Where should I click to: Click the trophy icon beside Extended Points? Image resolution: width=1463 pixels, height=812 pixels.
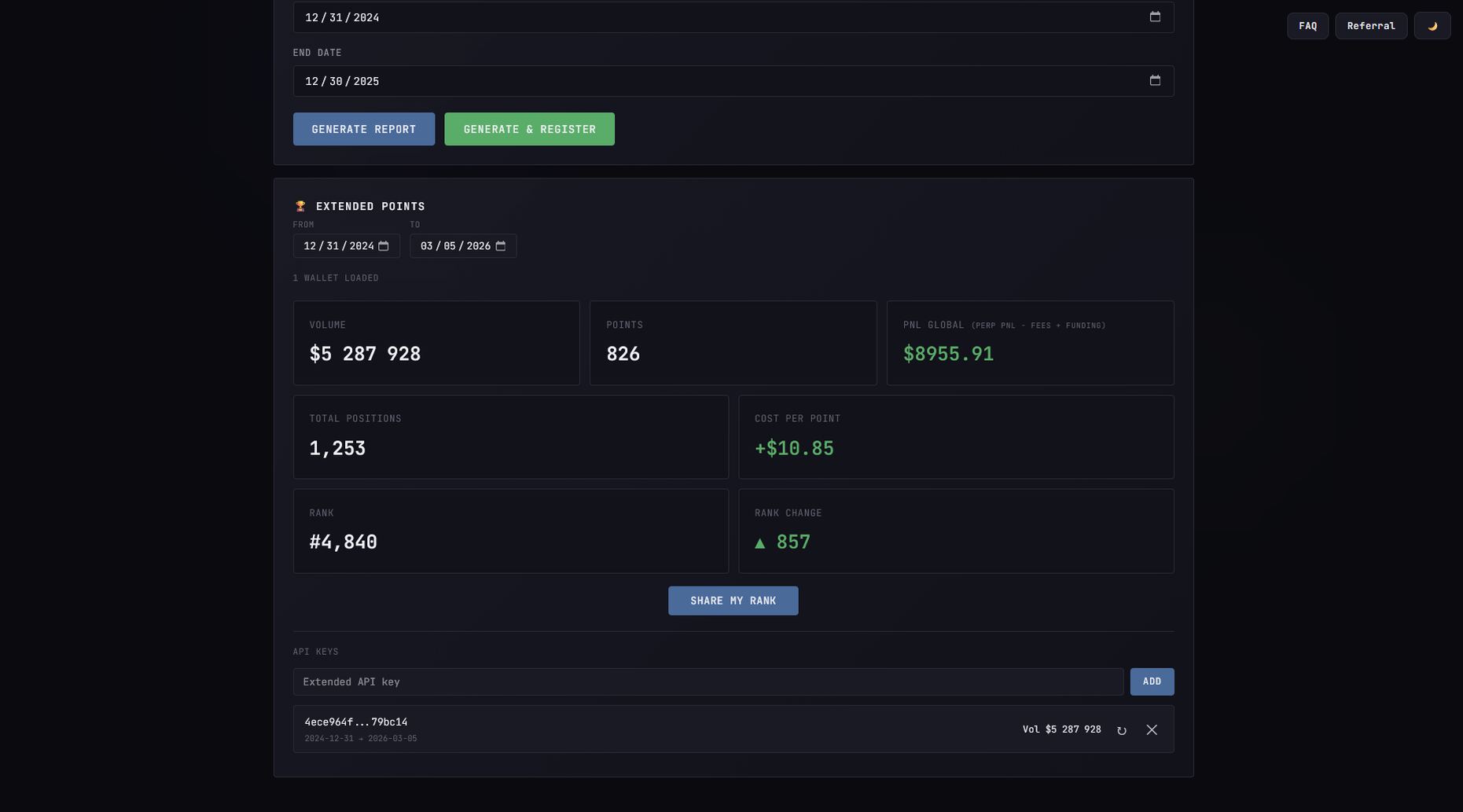[300, 206]
